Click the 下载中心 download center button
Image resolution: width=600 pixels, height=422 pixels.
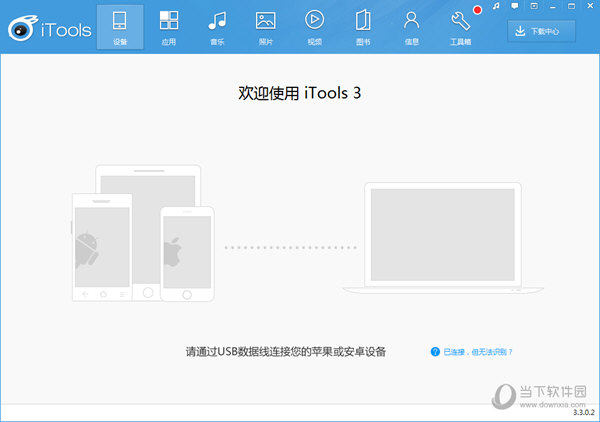coord(541,31)
